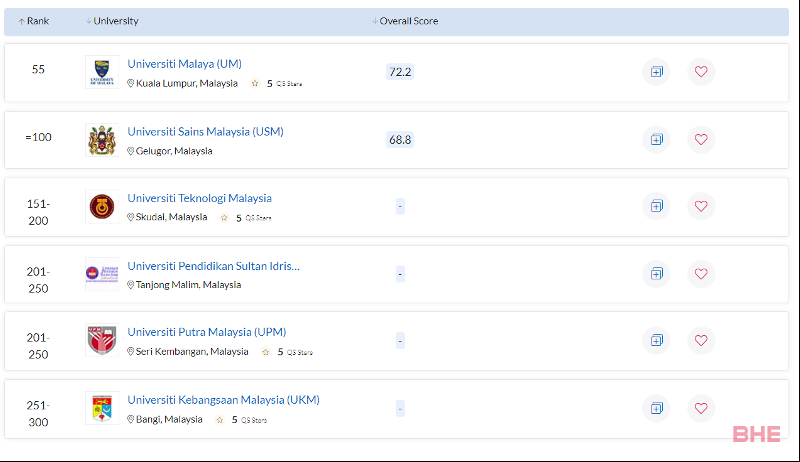Click 5 QS Stars badge for Universiti Teknologi
This screenshot has width=800, height=462.
245,218
